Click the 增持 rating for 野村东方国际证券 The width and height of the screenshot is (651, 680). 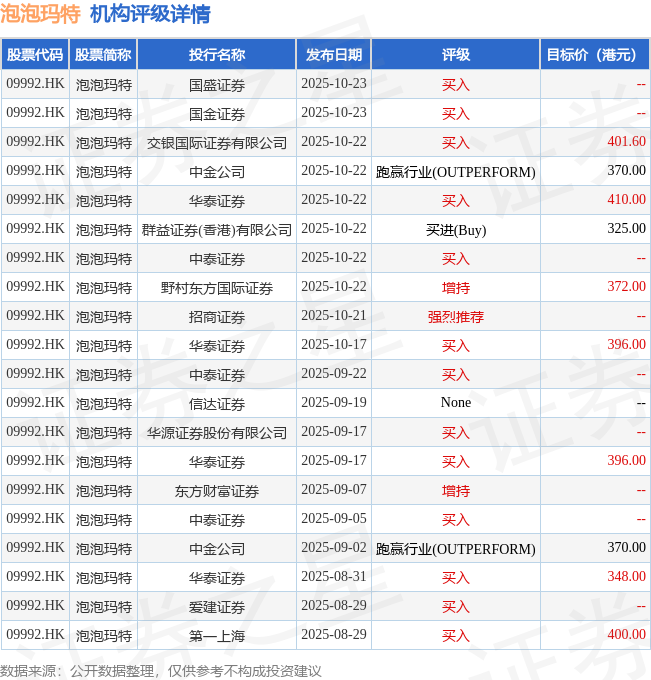tap(455, 288)
